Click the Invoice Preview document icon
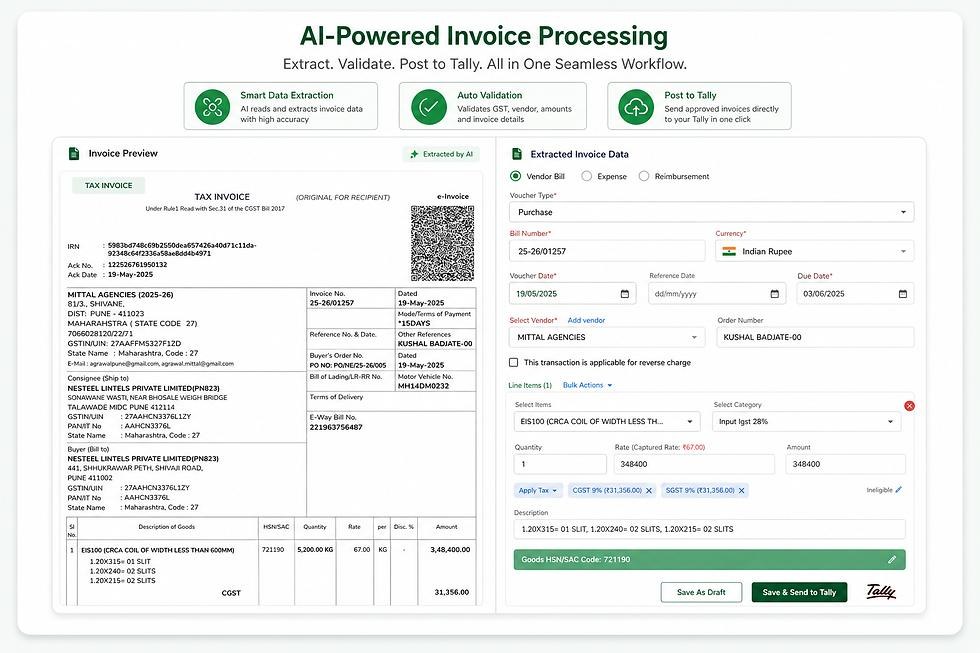Viewport: 980px width, 653px height. click(74, 153)
